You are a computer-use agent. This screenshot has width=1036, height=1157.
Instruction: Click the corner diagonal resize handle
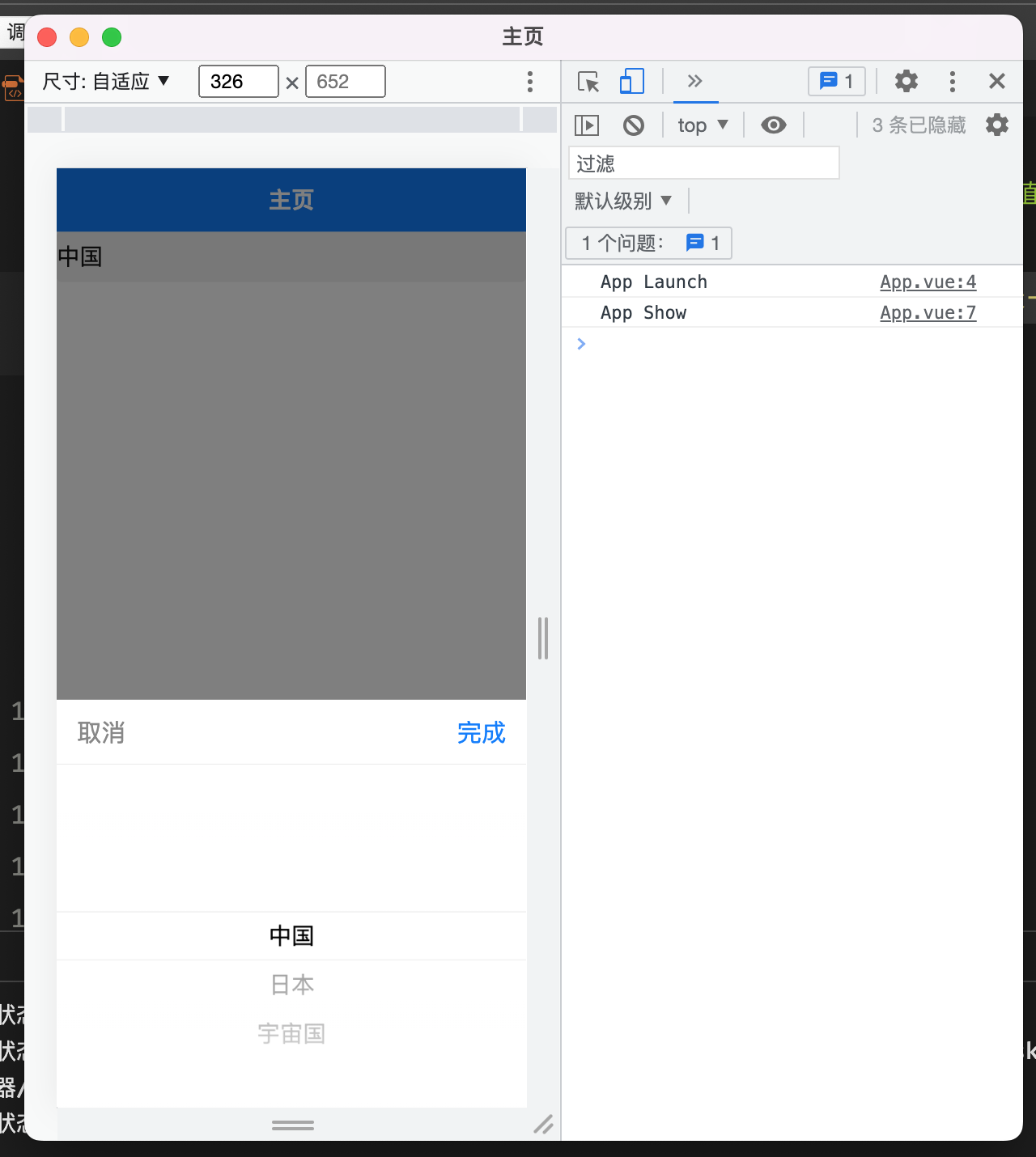click(x=543, y=1124)
